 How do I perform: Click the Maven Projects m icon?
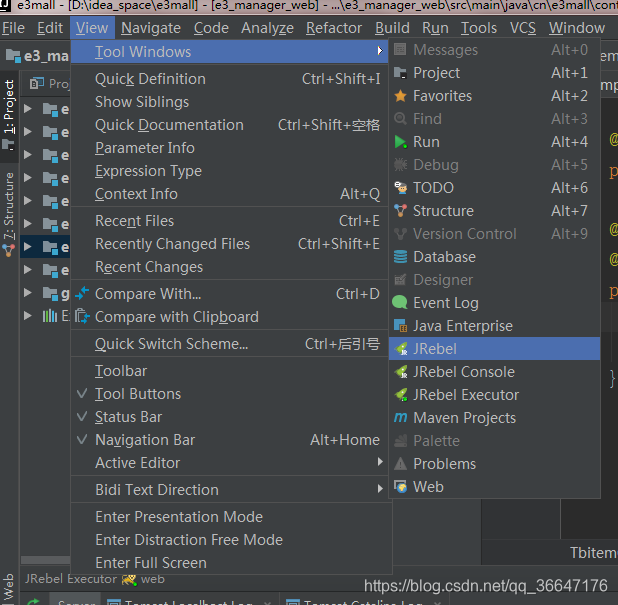[x=400, y=418]
